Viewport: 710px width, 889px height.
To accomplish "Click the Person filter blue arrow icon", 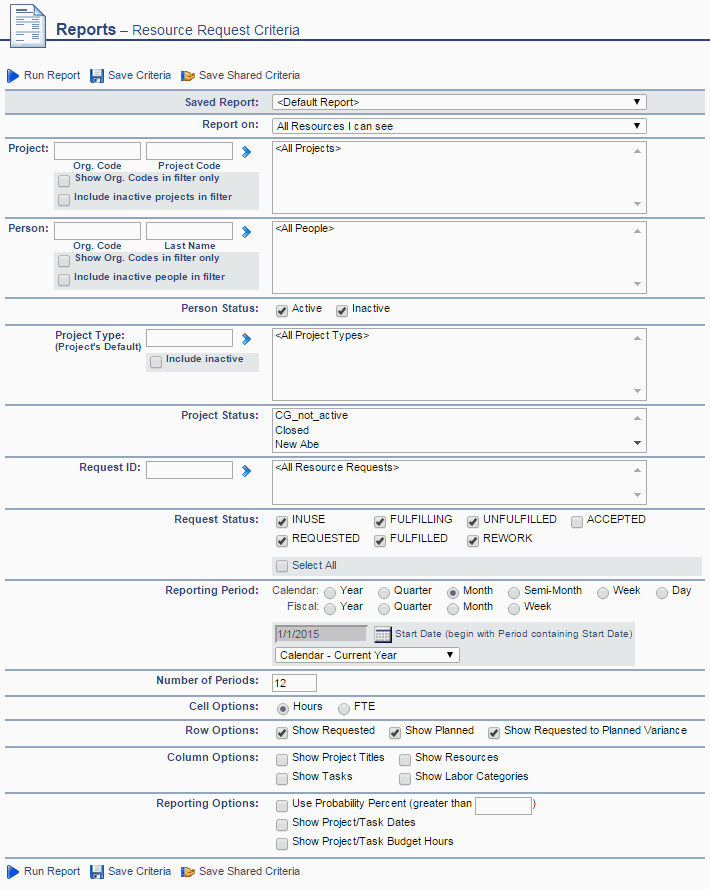I will [x=246, y=232].
